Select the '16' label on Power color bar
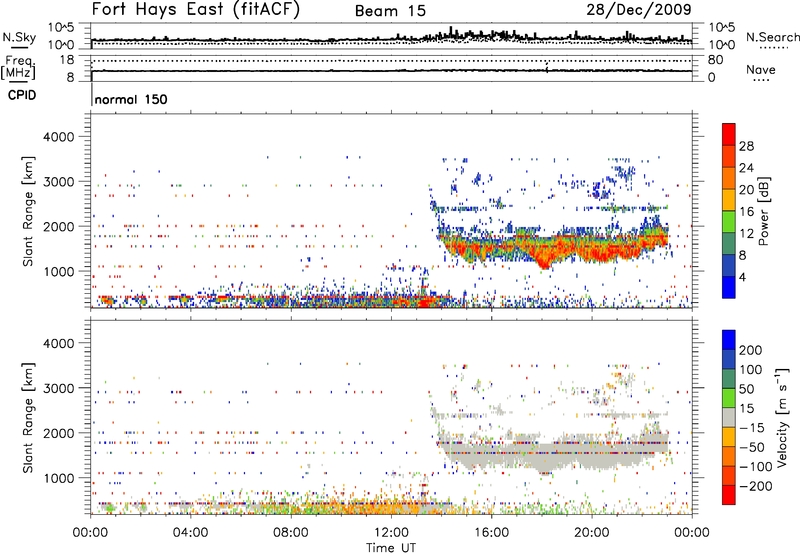The height and width of the screenshot is (554, 800). 746,212
